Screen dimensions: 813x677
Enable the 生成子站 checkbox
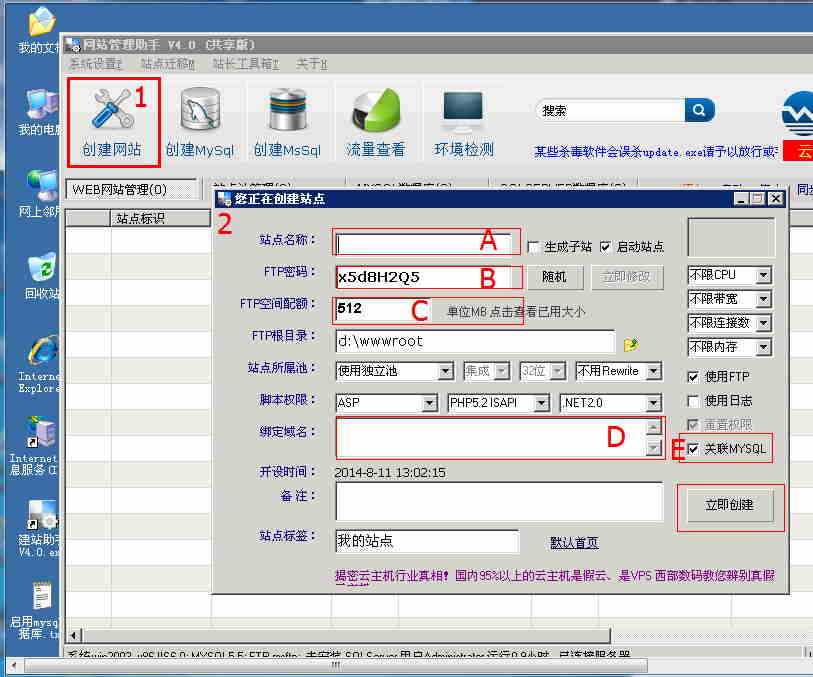[534, 247]
